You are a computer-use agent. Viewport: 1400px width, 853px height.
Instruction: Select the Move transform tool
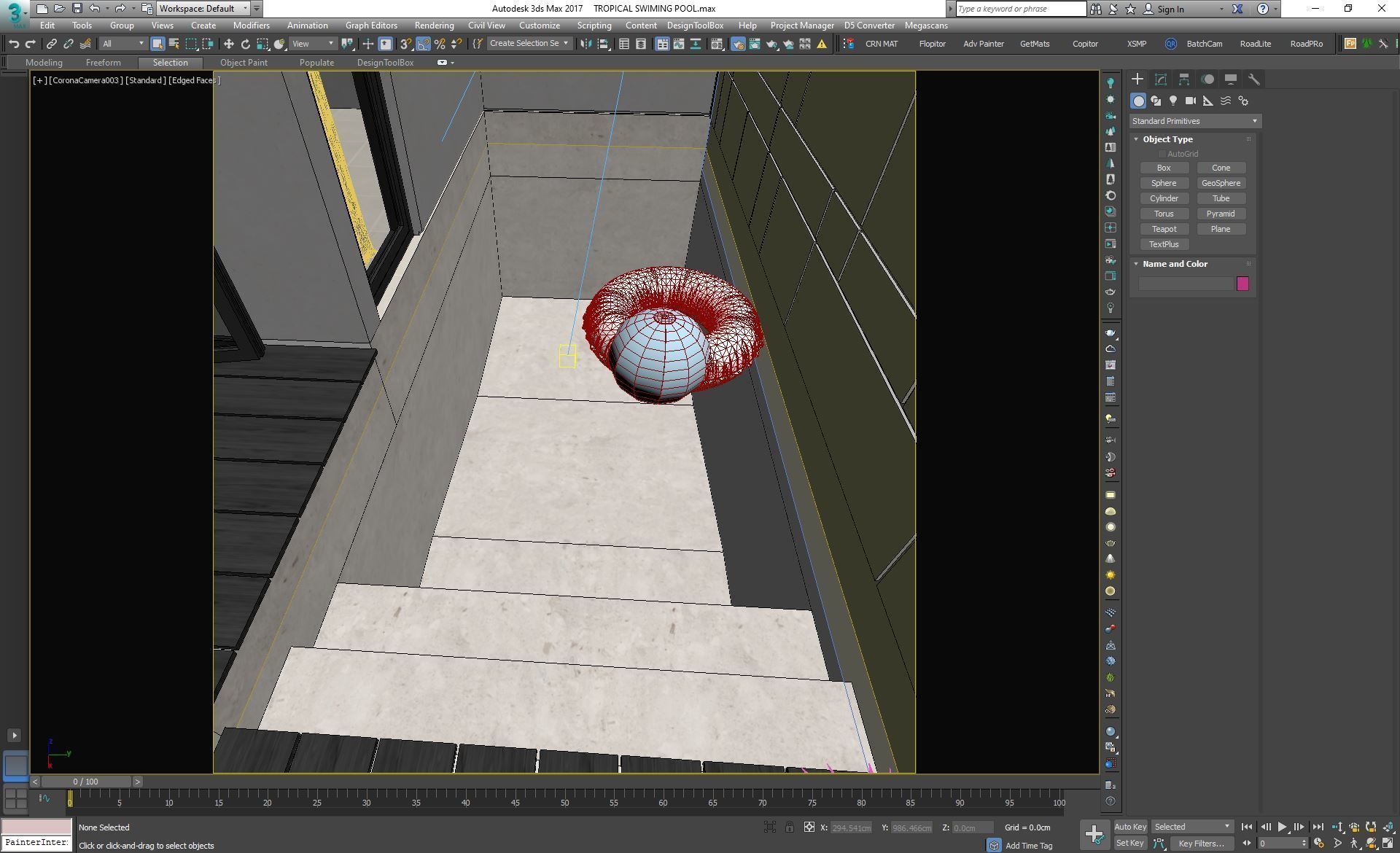pyautogui.click(x=228, y=44)
